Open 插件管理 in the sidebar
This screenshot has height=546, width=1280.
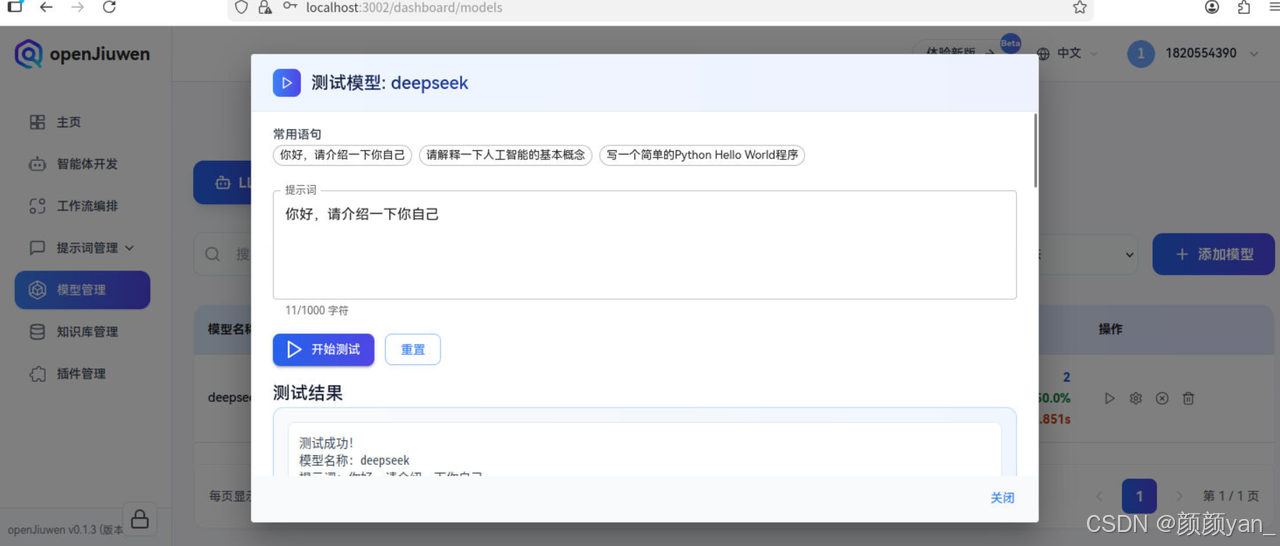click(x=82, y=374)
